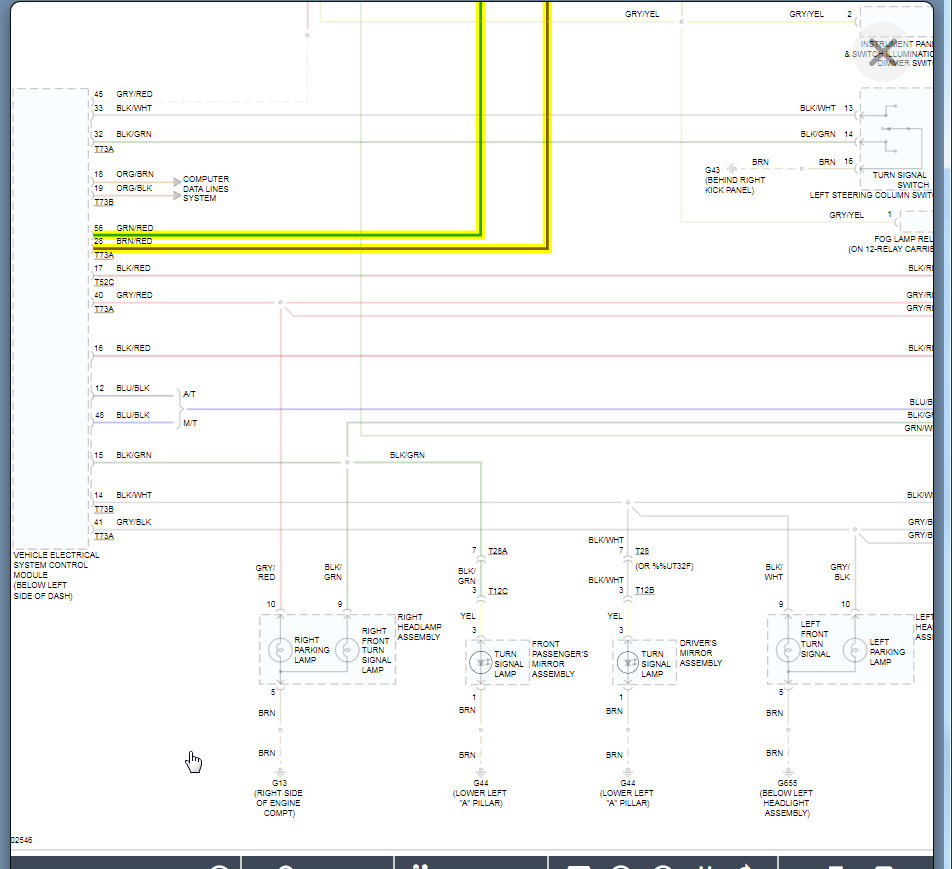
Task: Click the T12C connector label
Action: (x=498, y=591)
